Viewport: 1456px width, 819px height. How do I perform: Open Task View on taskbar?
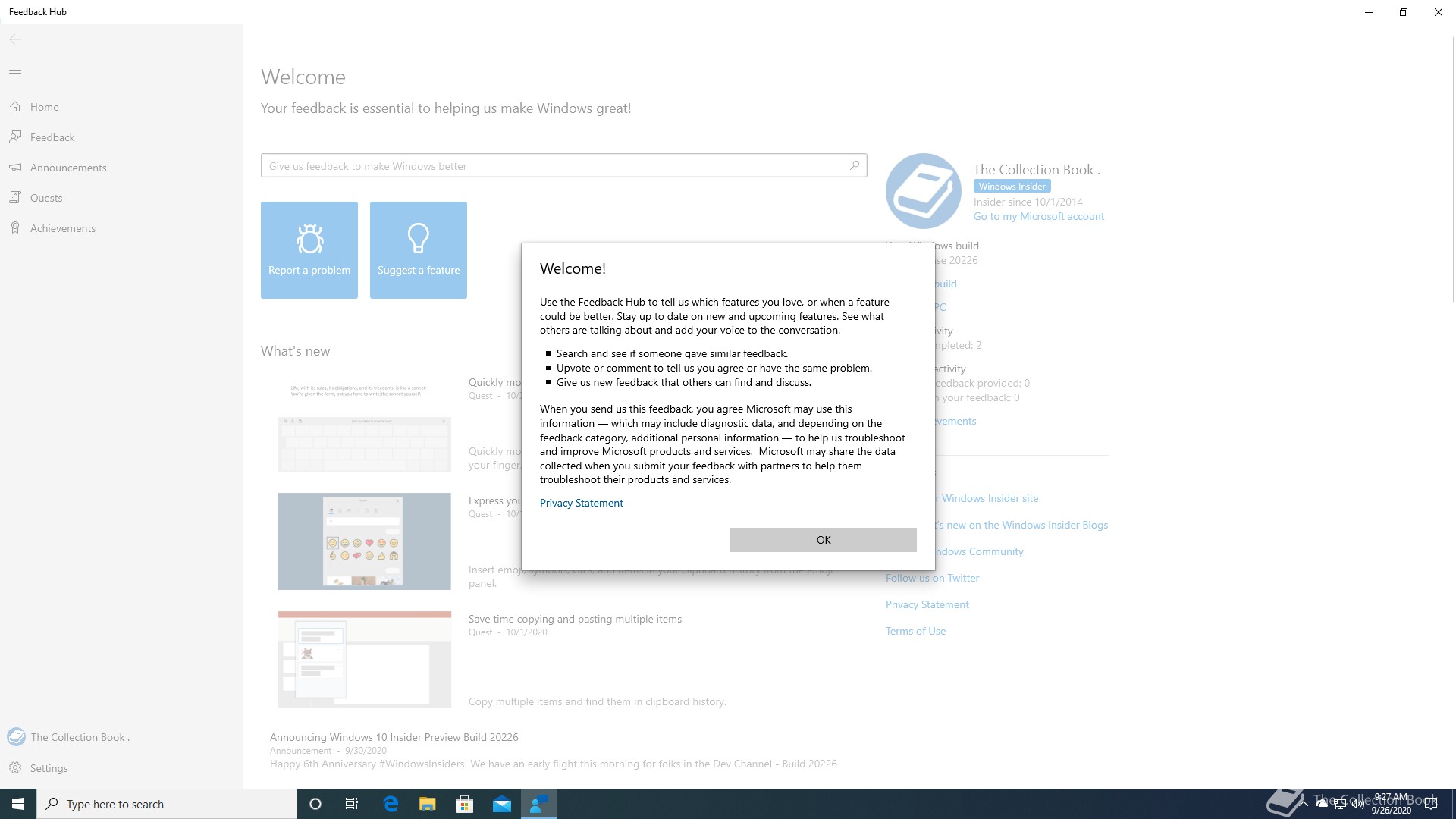[x=352, y=804]
